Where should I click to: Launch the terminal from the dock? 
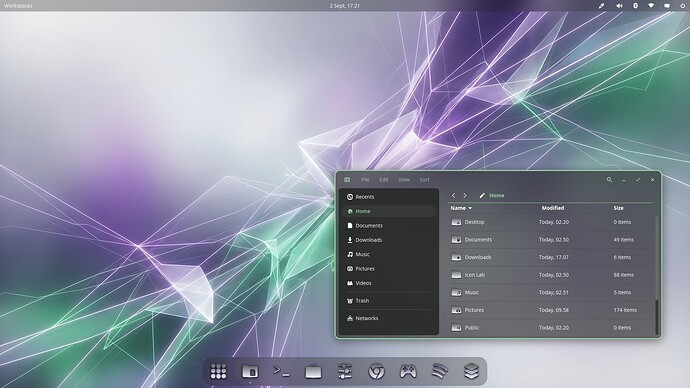(x=282, y=371)
